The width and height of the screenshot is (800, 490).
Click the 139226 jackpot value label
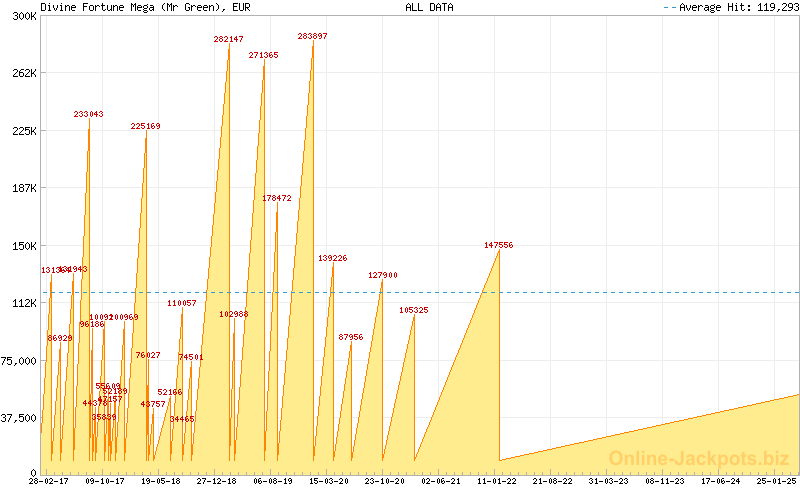(332, 258)
